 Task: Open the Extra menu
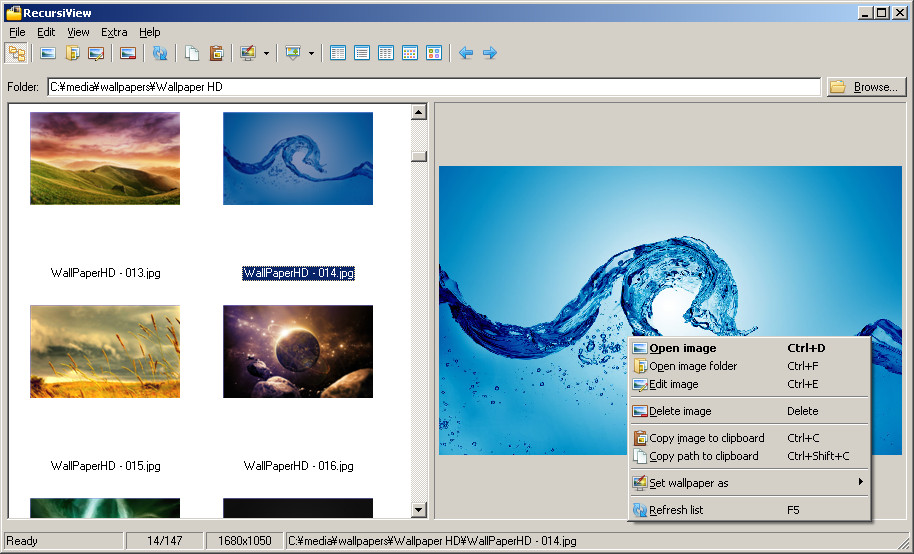click(114, 32)
